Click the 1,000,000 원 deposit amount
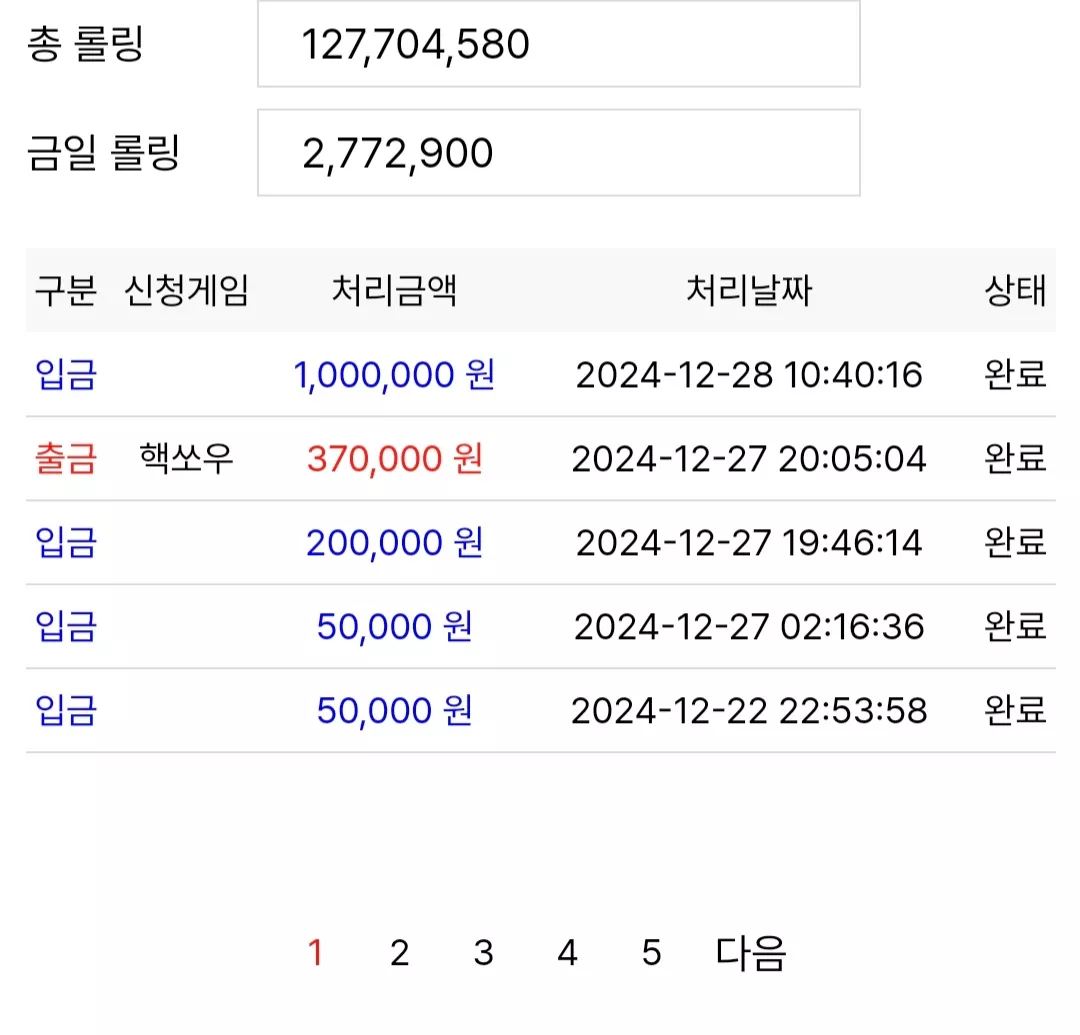 coord(394,375)
